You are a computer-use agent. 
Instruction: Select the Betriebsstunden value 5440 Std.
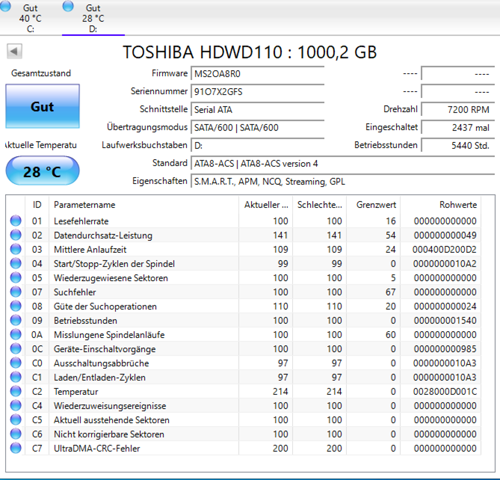(x=458, y=146)
